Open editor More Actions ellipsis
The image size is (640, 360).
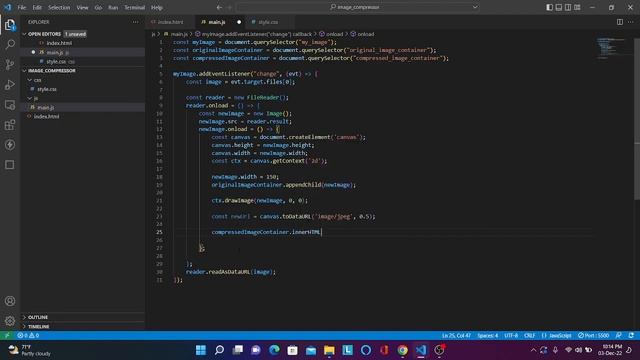(x=631, y=22)
